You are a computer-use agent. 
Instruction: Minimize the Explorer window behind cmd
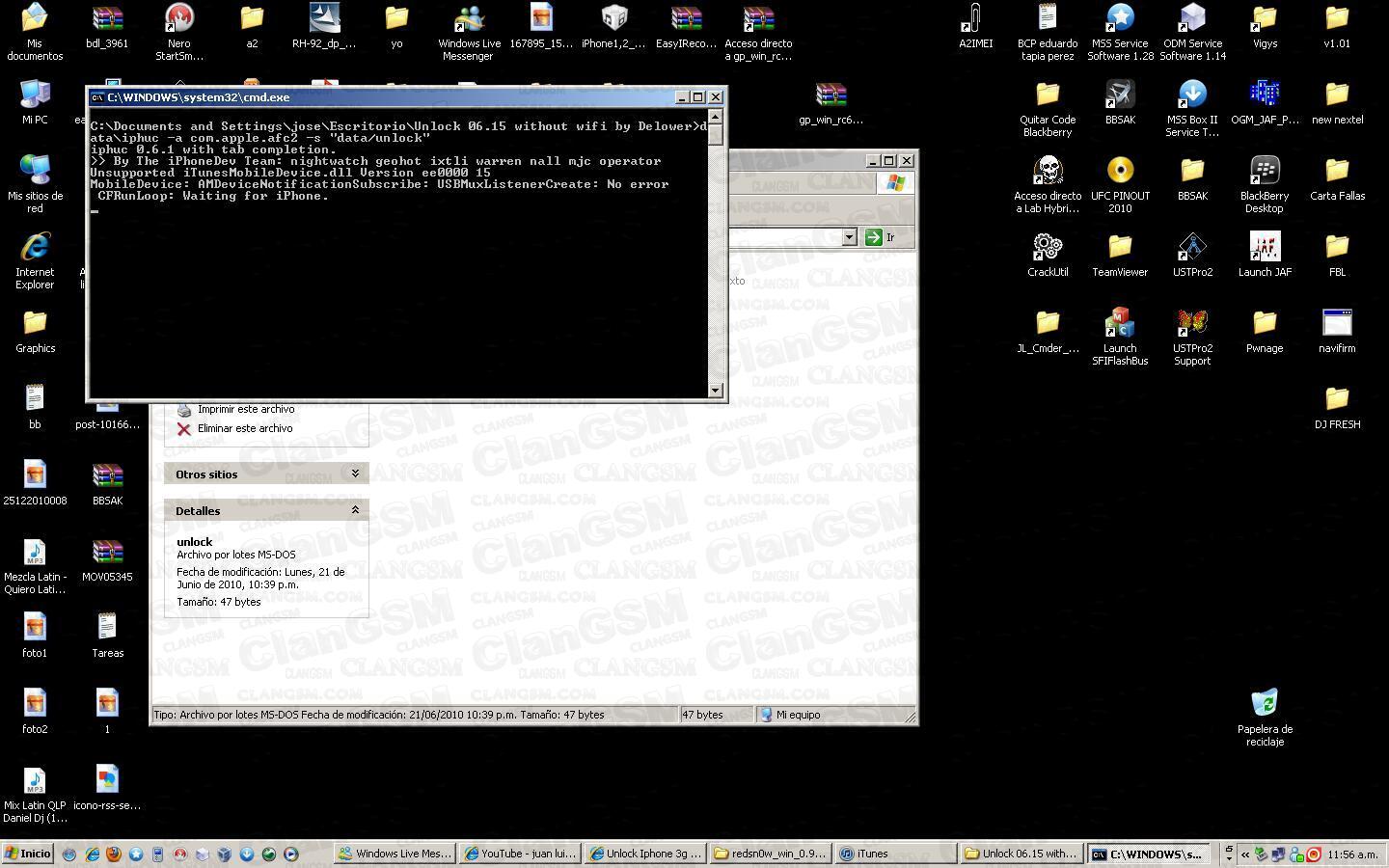tap(873, 160)
